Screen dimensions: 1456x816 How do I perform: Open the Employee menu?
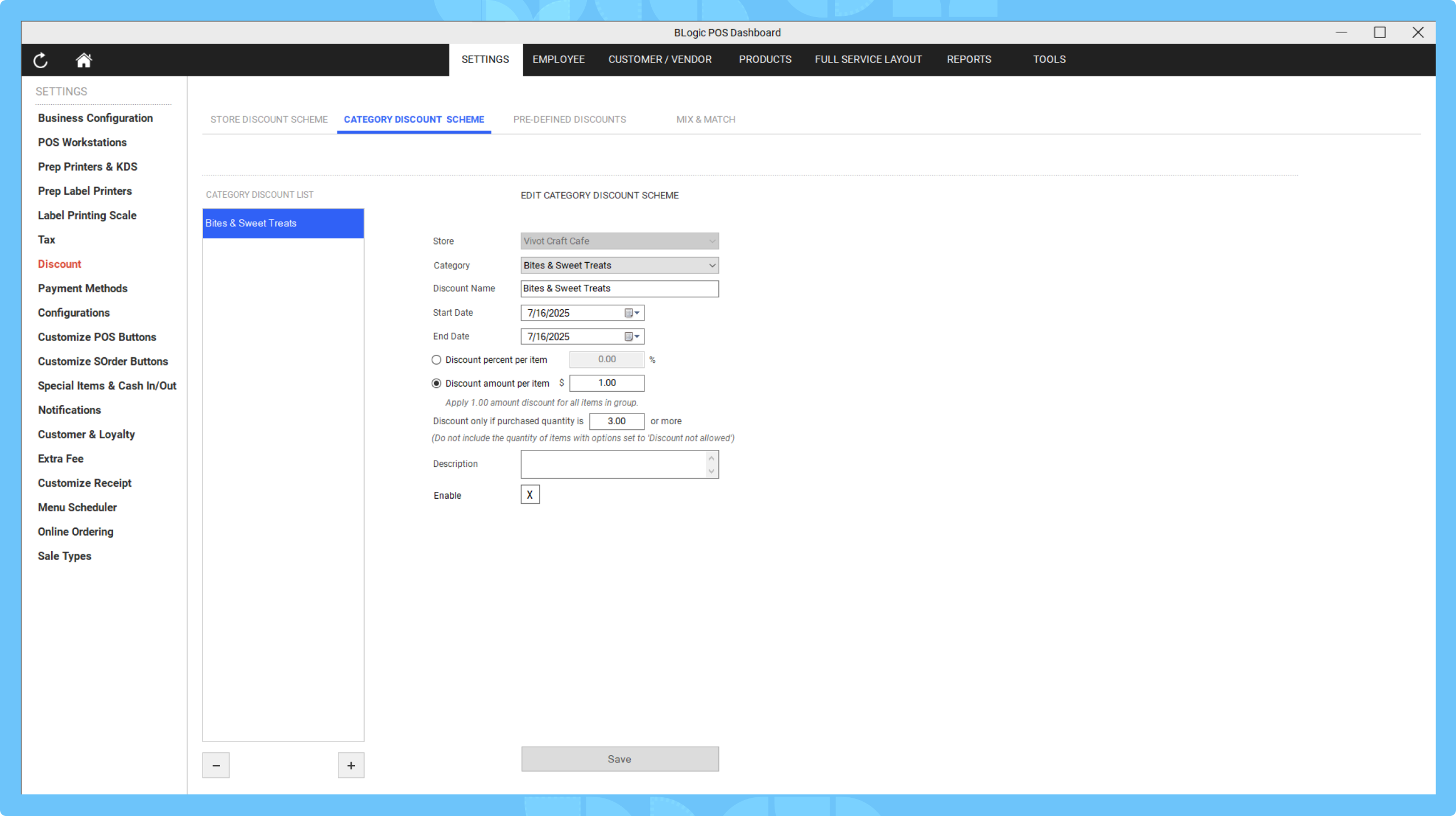click(559, 59)
